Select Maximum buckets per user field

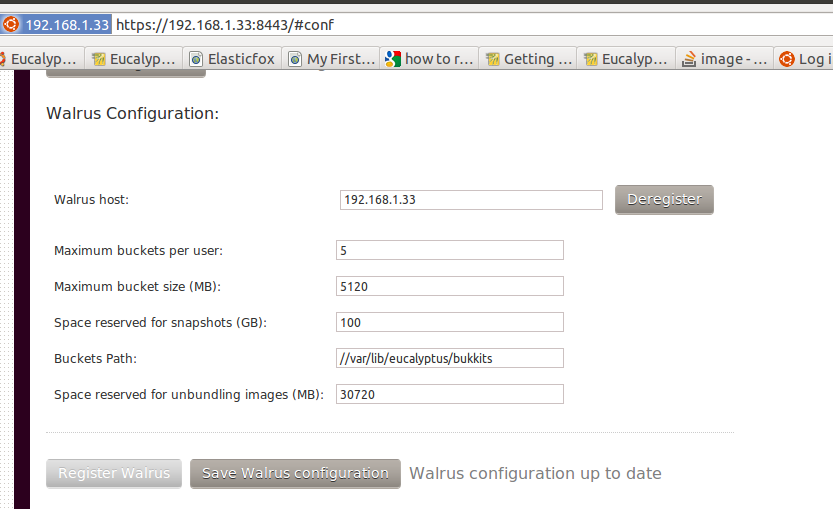(449, 250)
